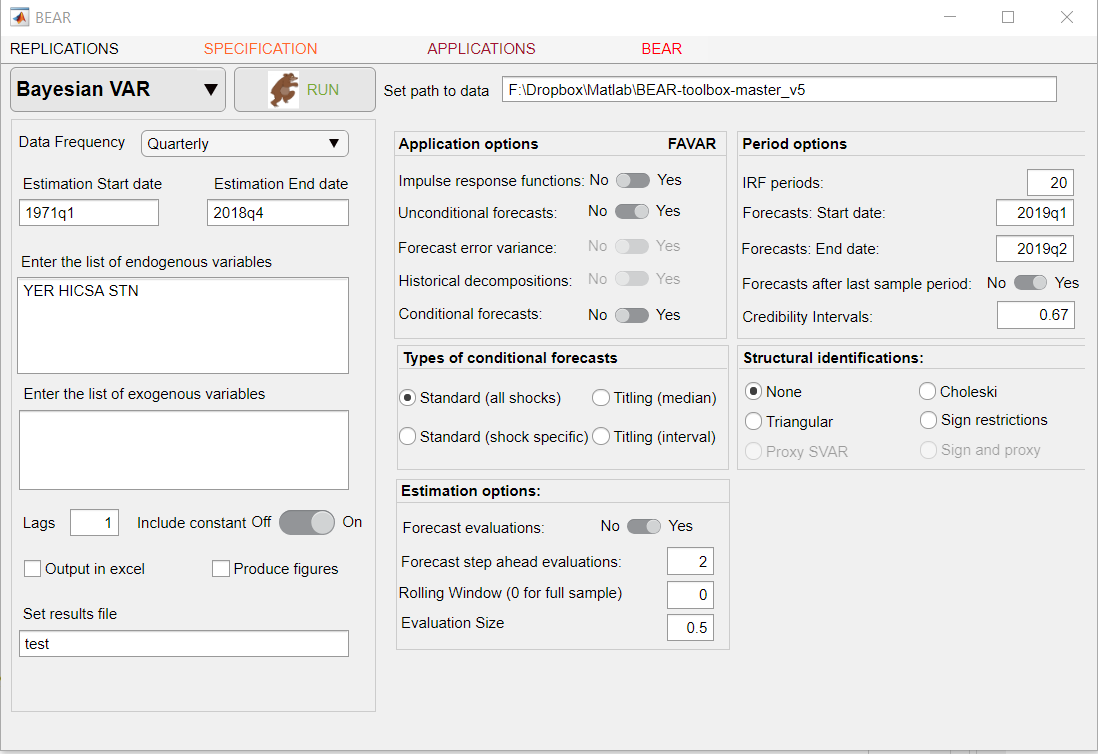Click Forecast step ahead evaluations field
Screen dimensions: 1098x754
click(690, 561)
